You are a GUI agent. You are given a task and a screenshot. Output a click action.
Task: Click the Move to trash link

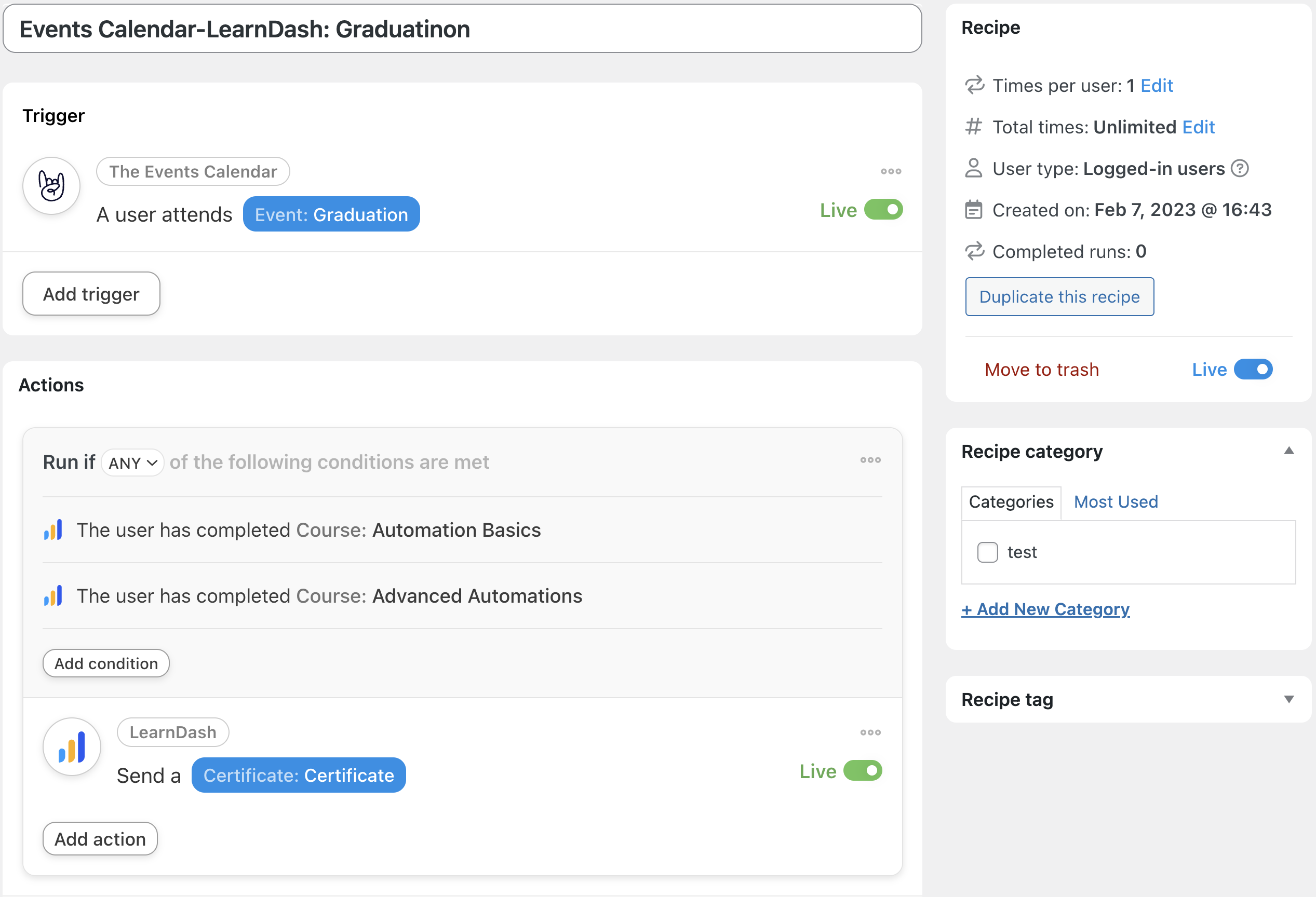(1041, 369)
